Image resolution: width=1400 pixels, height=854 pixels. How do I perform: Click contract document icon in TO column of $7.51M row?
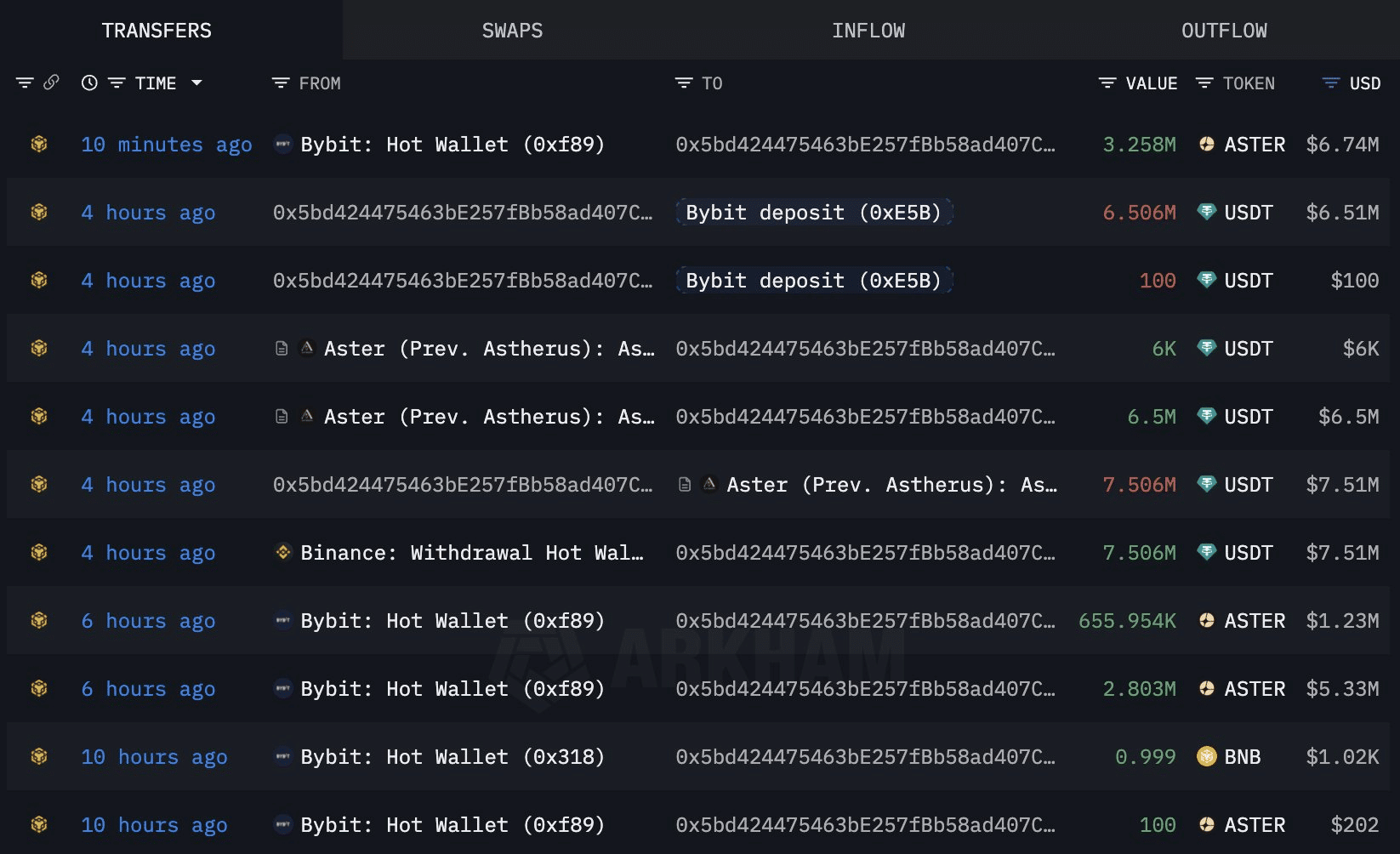click(685, 484)
